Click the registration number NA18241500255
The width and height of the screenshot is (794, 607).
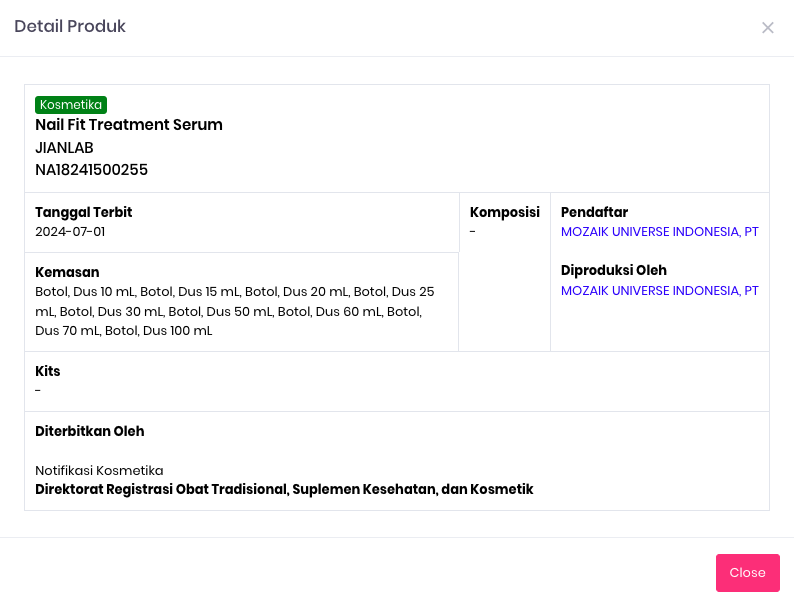[x=91, y=170]
